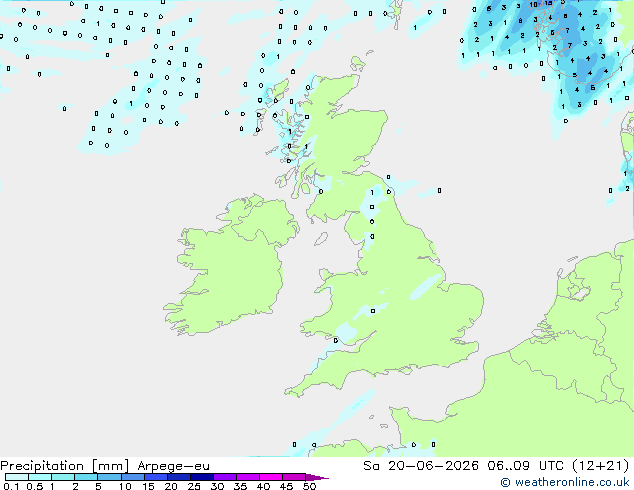Click the 25–30 mm navy legend swatch
Screen dimensions: 634x490
point(201,477)
